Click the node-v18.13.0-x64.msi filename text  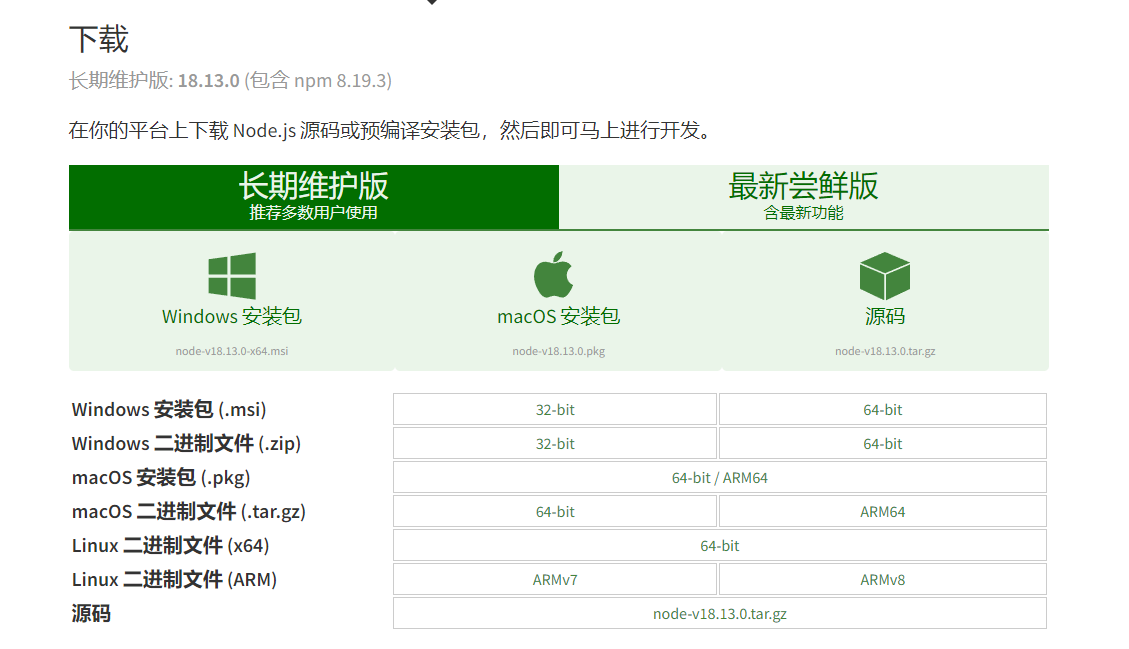pos(232,351)
